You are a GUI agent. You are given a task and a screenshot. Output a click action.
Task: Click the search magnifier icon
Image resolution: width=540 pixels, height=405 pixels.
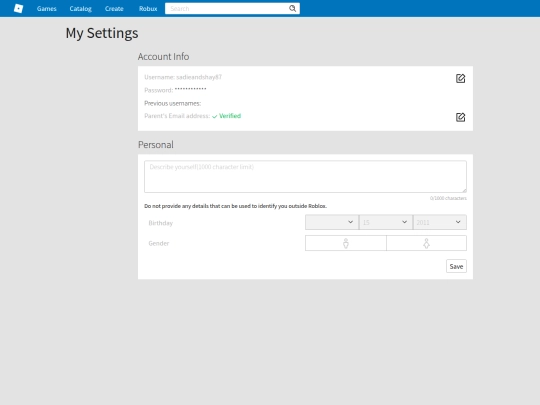[x=292, y=9]
